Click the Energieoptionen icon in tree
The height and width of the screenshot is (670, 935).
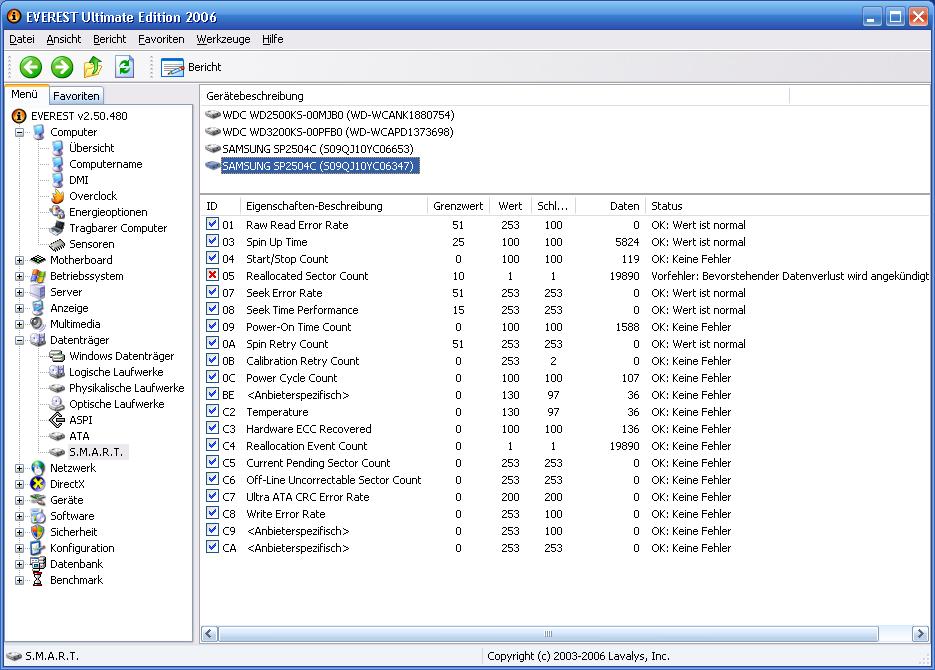57,212
